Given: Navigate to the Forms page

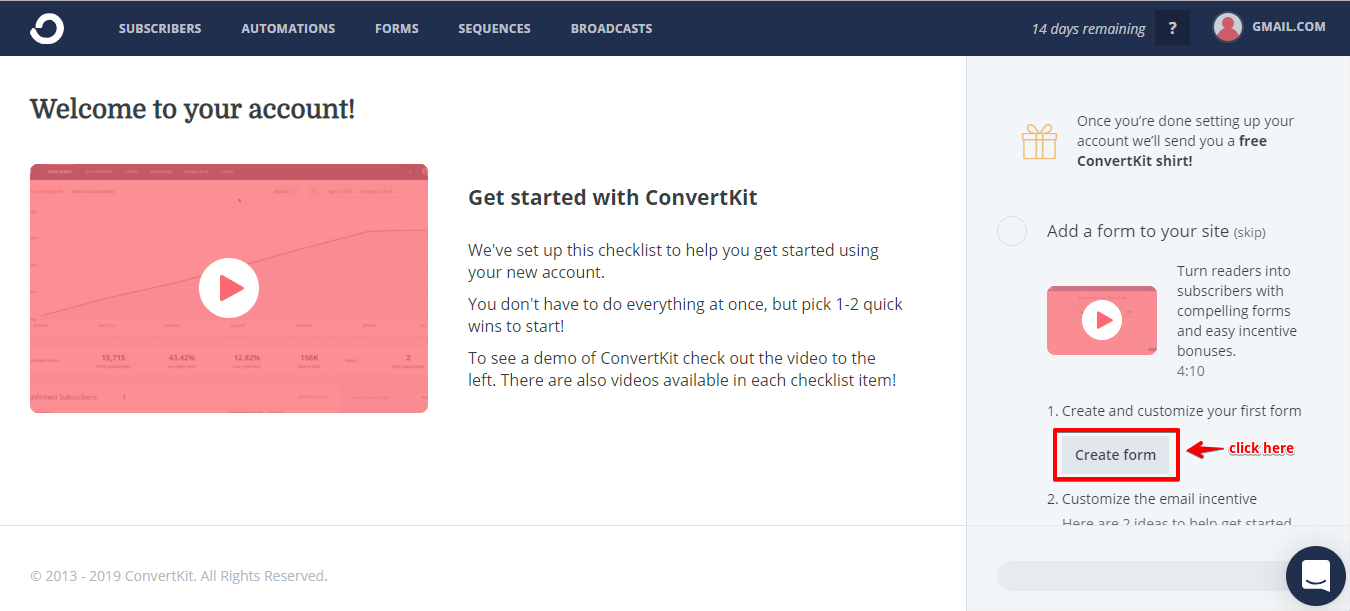Looking at the screenshot, I should tap(397, 28).
